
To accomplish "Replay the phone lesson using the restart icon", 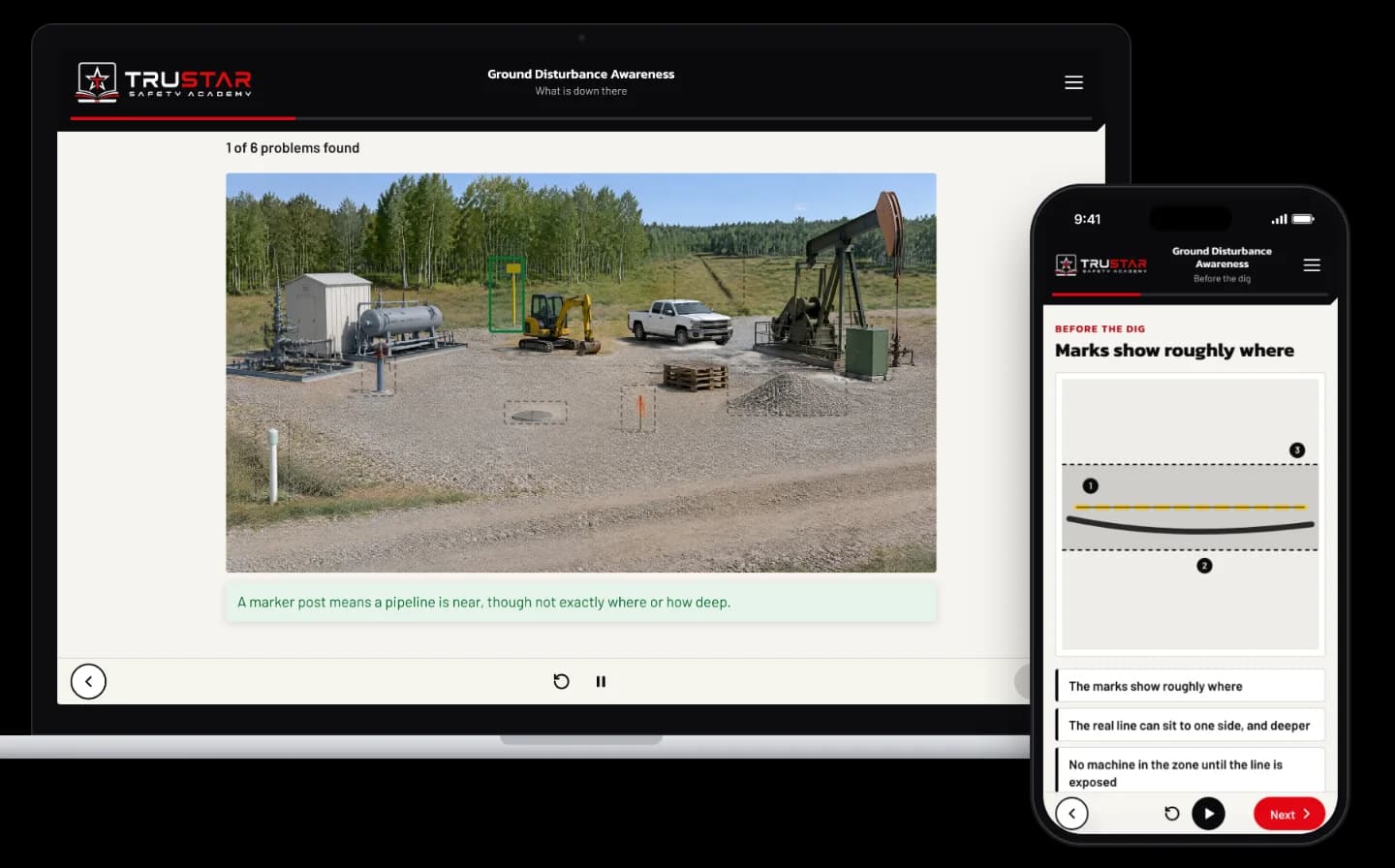I will click(1171, 814).
